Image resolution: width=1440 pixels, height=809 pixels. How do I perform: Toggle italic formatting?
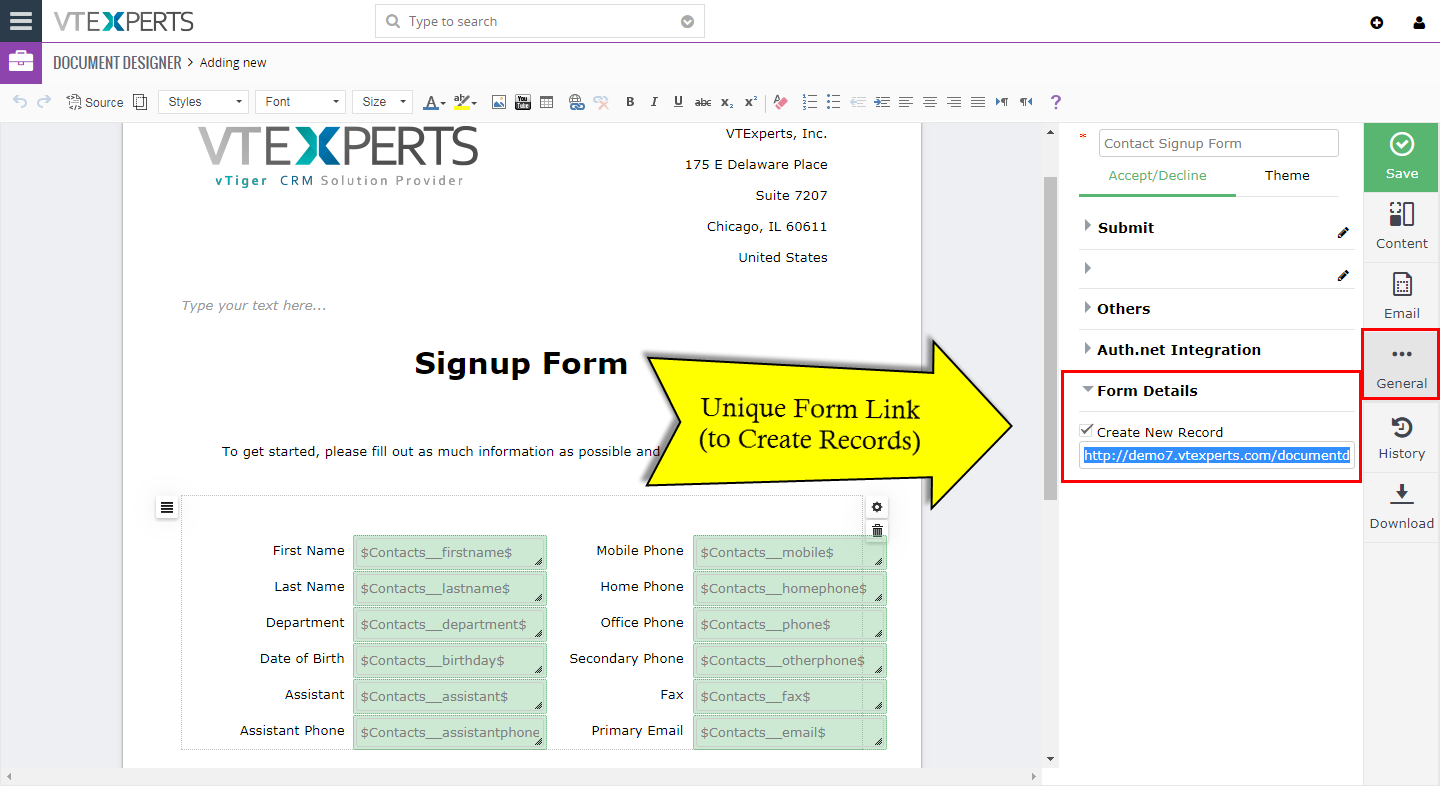[654, 102]
